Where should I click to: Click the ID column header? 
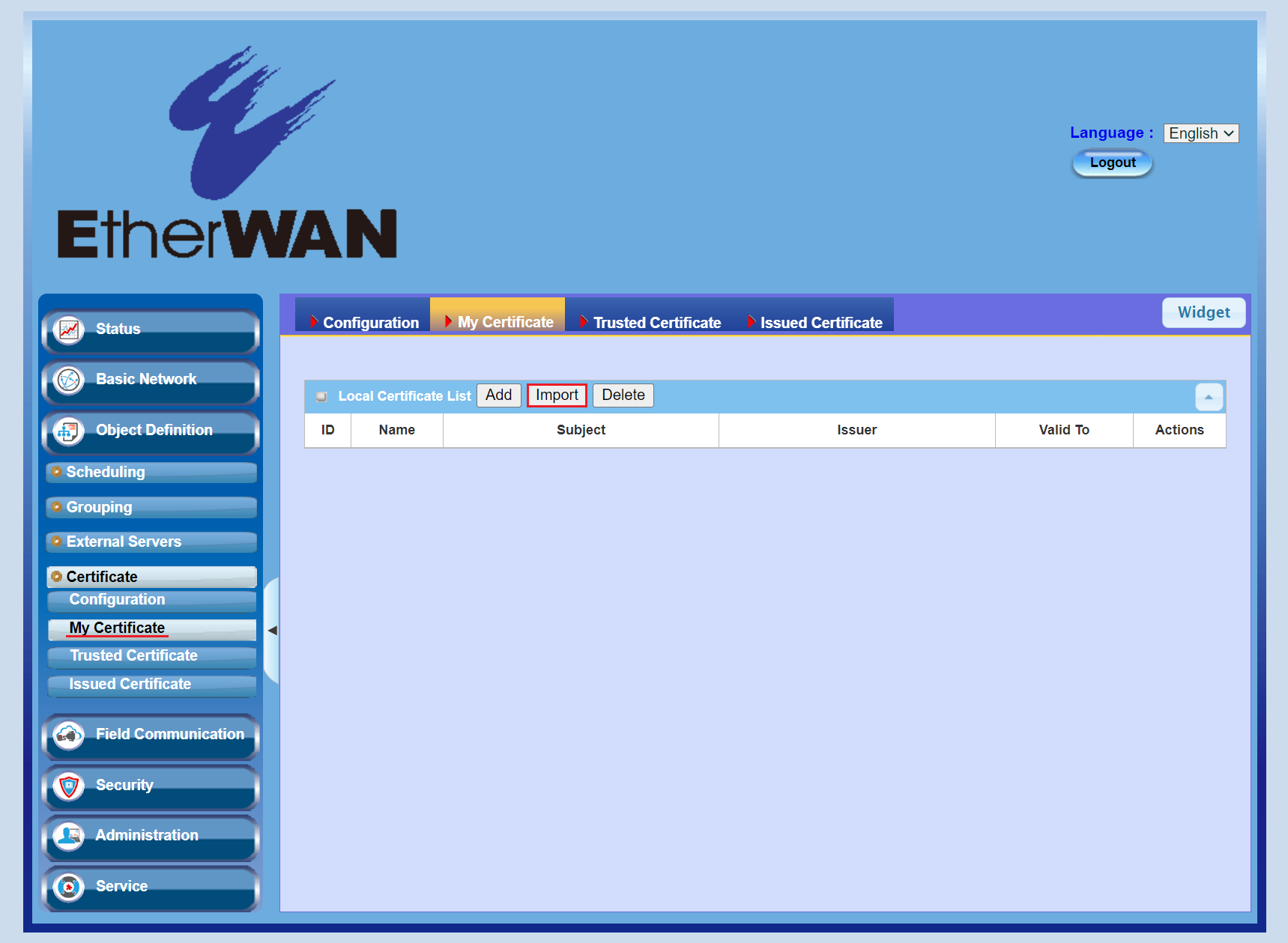pos(328,431)
